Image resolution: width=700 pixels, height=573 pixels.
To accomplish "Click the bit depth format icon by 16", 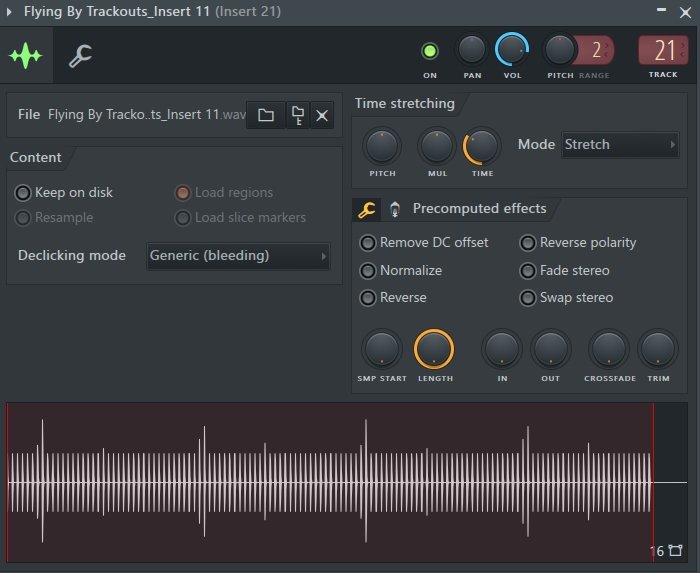I will coord(675,551).
